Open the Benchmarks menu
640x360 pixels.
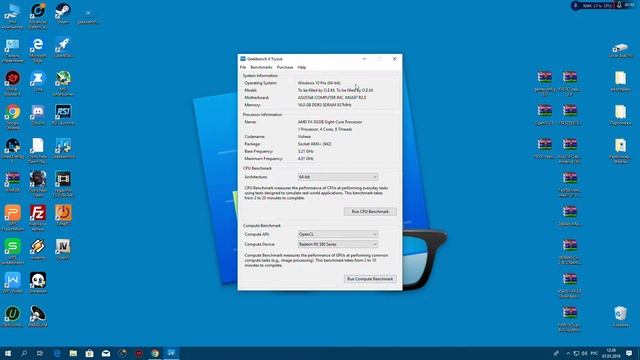[261, 67]
